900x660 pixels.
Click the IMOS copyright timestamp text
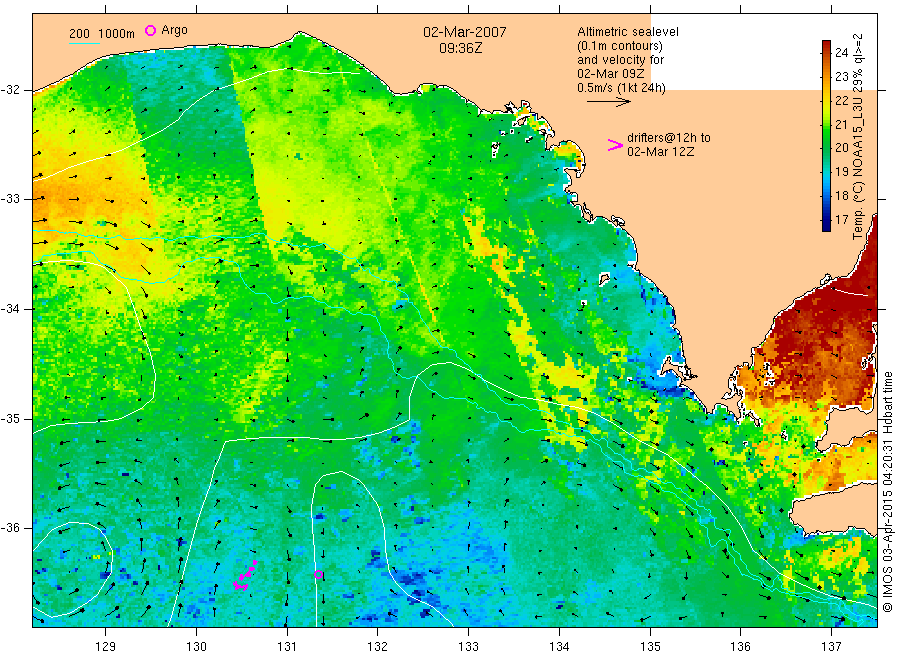(888, 491)
